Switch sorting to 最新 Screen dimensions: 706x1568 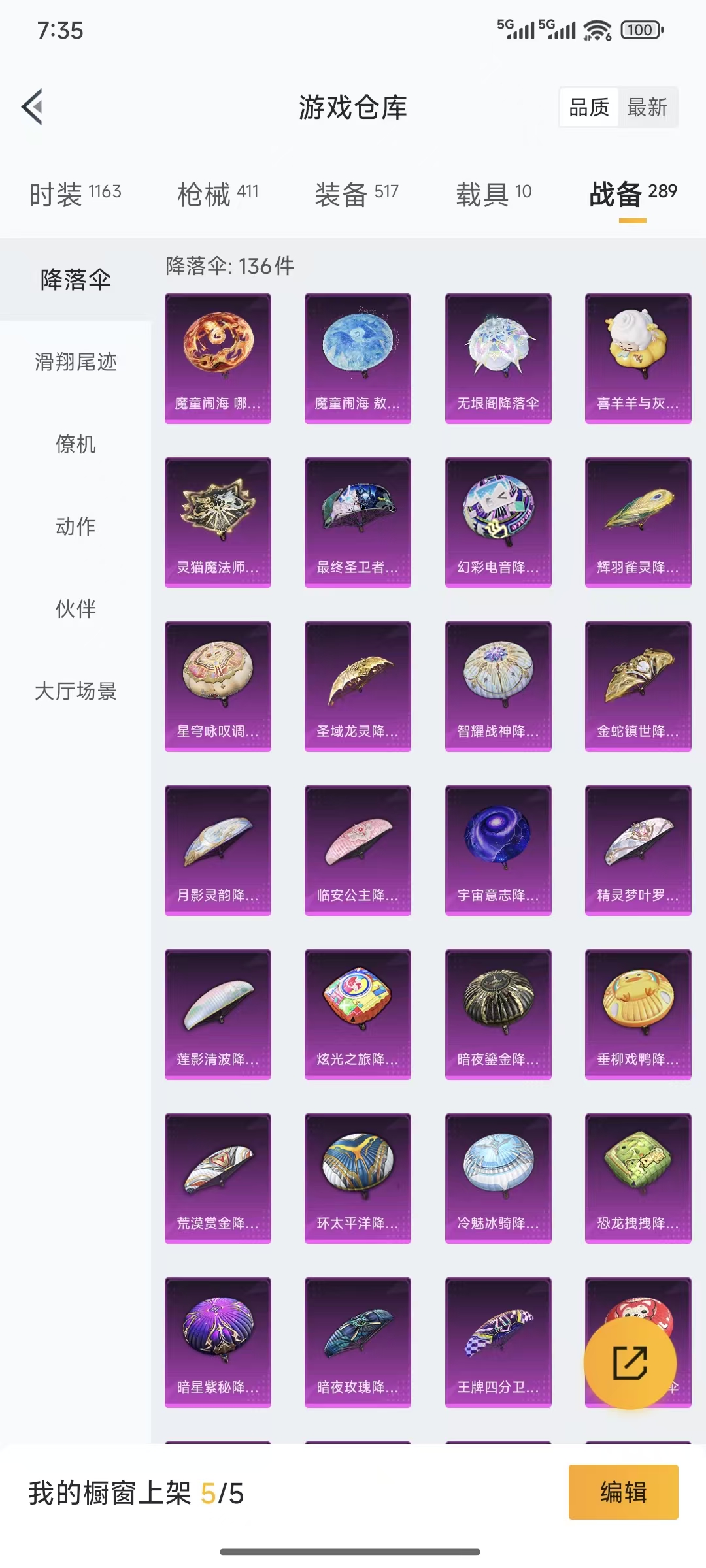click(x=647, y=107)
